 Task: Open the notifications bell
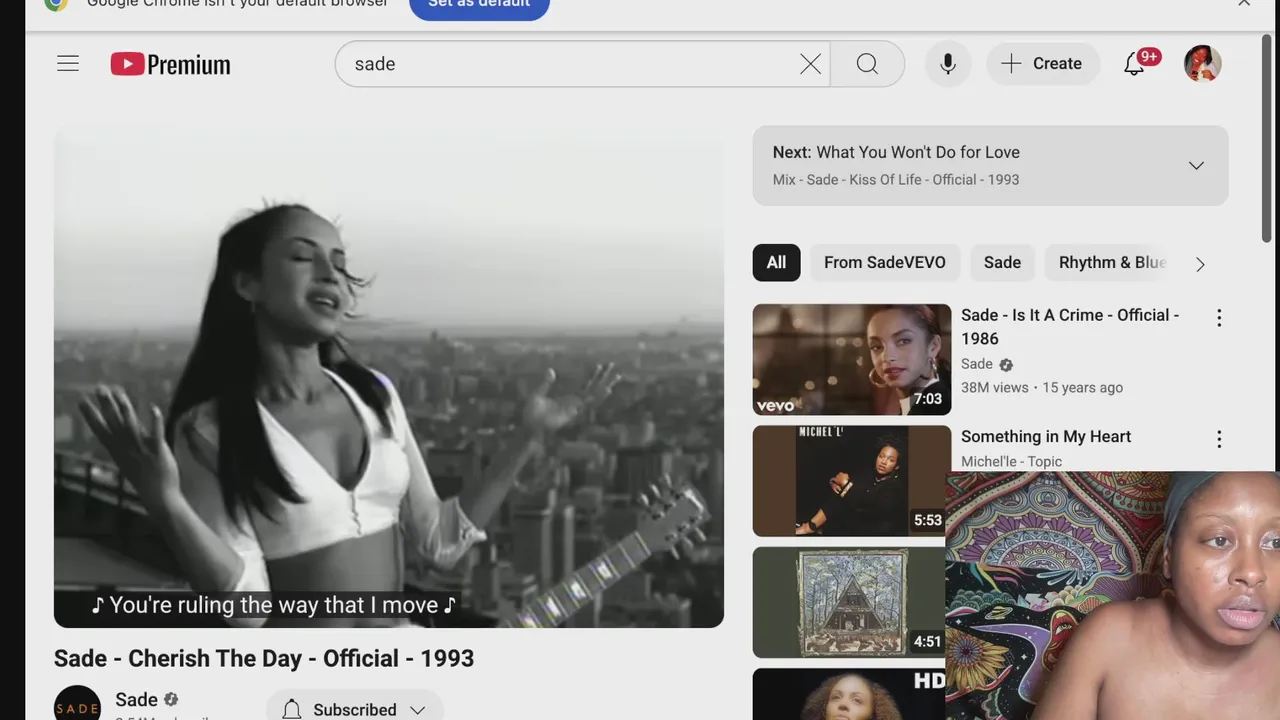[x=1134, y=64]
